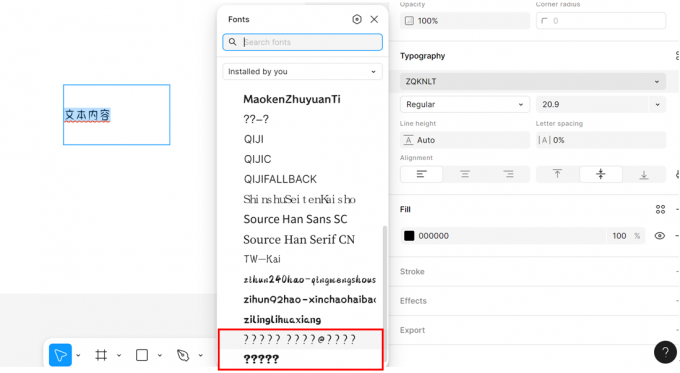Open the 'Installed by you' filter dropdown
The image size is (680, 373).
pos(303,72)
